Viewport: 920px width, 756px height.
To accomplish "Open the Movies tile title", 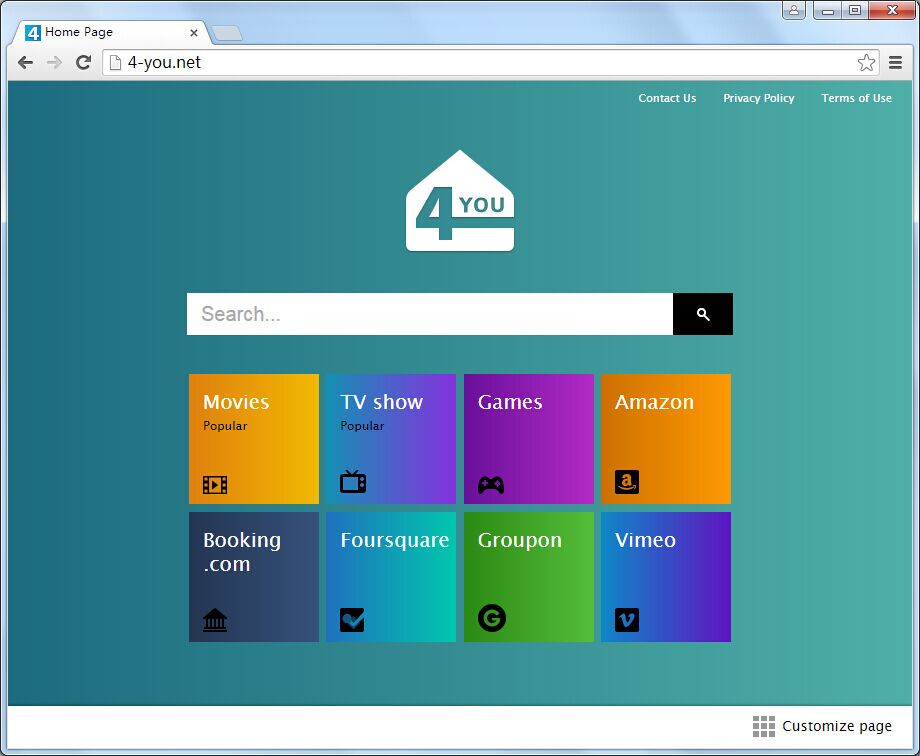I will point(236,402).
